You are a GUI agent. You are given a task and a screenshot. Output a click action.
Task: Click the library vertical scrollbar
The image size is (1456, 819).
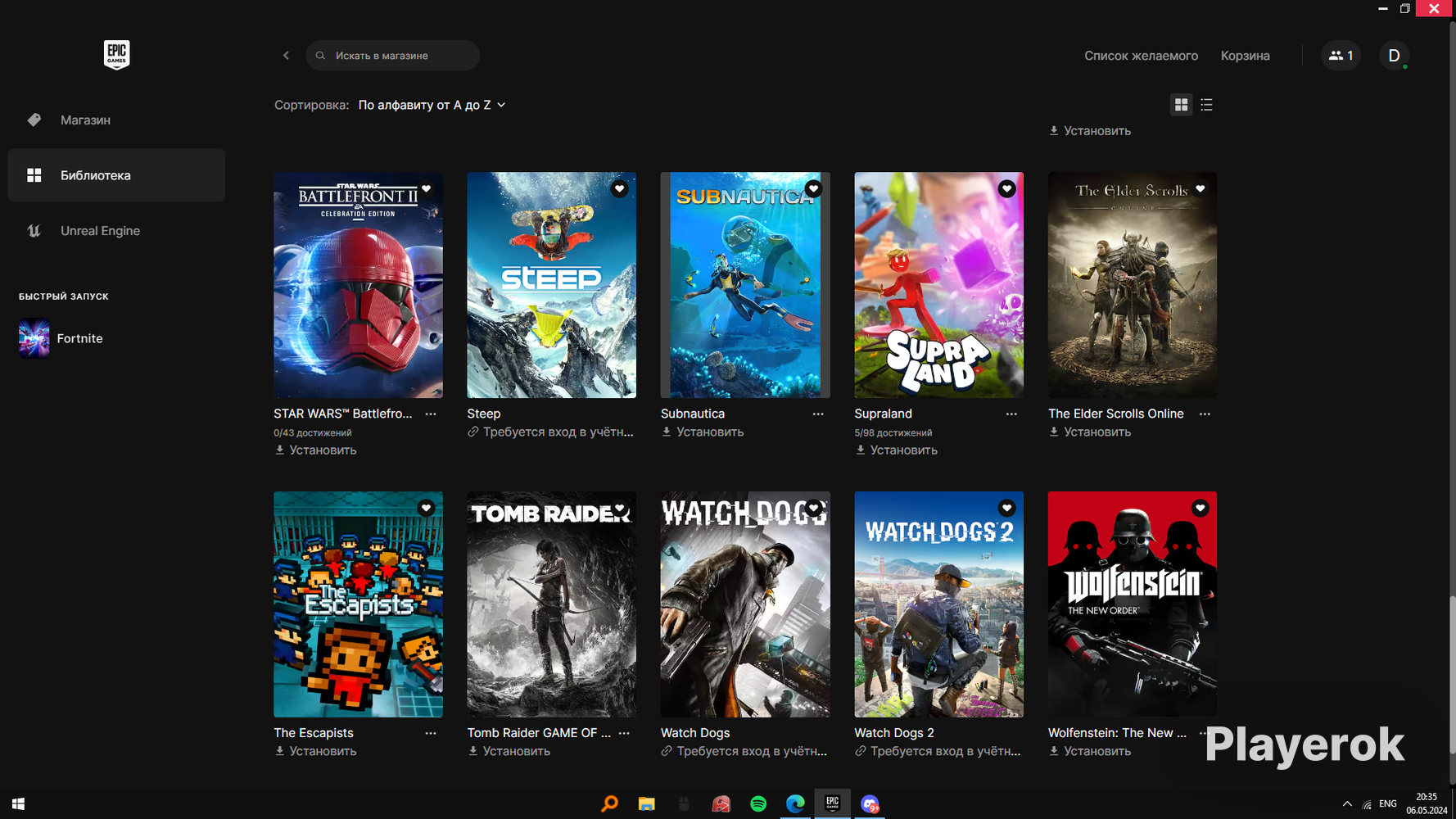1452,674
